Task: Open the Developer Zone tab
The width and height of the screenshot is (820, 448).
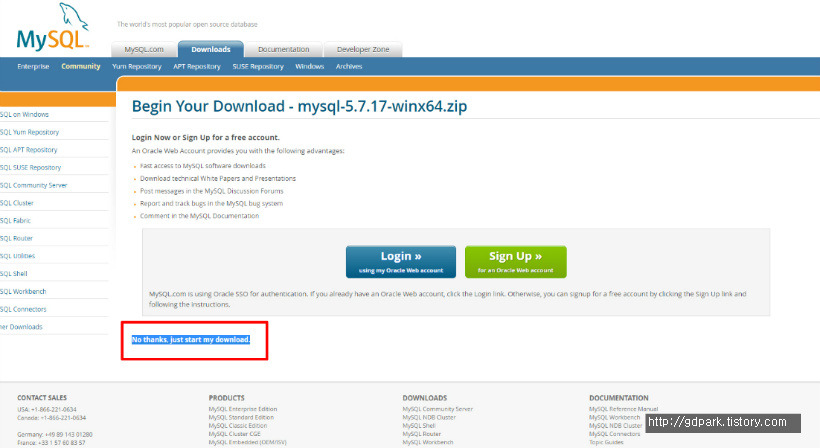Action: coord(363,49)
